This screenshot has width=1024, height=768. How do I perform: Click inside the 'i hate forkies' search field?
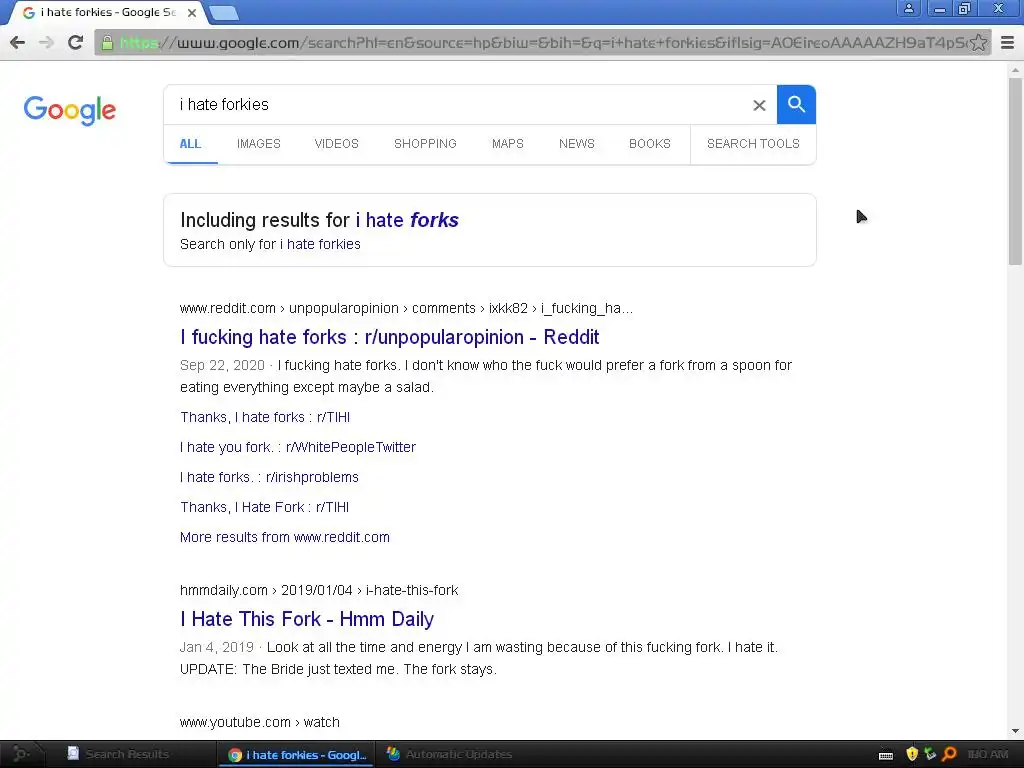(457, 104)
